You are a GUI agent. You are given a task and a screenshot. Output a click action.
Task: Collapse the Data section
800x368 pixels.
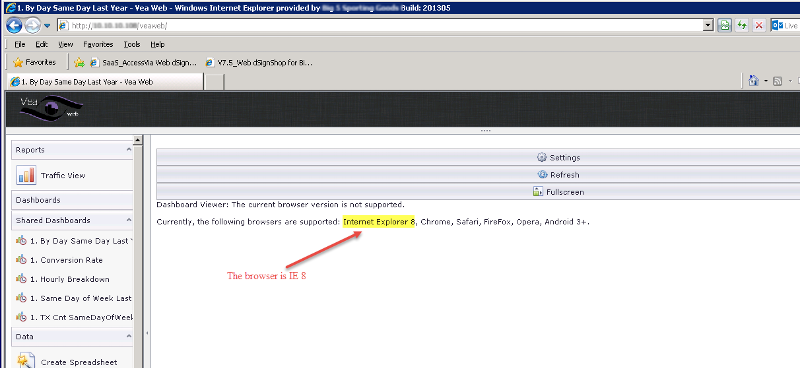[129, 336]
